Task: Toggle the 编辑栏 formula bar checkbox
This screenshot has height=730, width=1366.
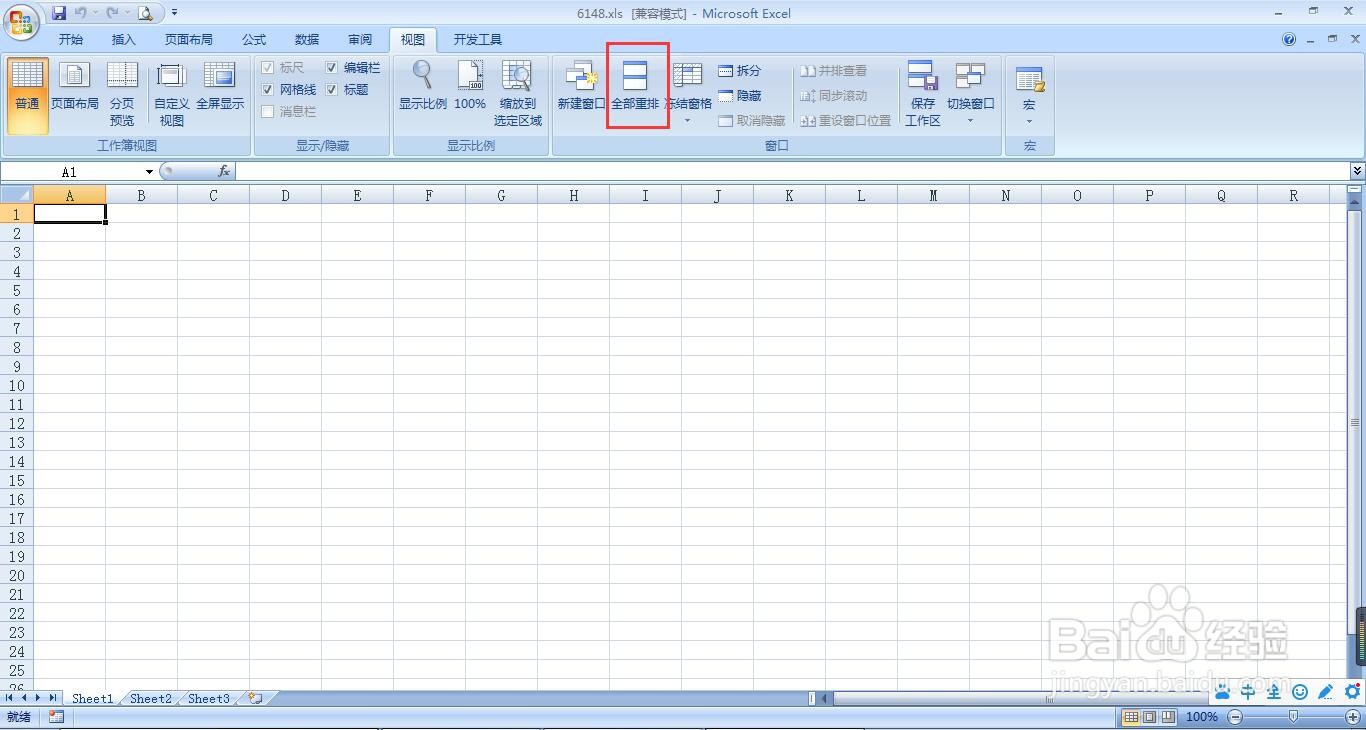Action: coord(332,68)
